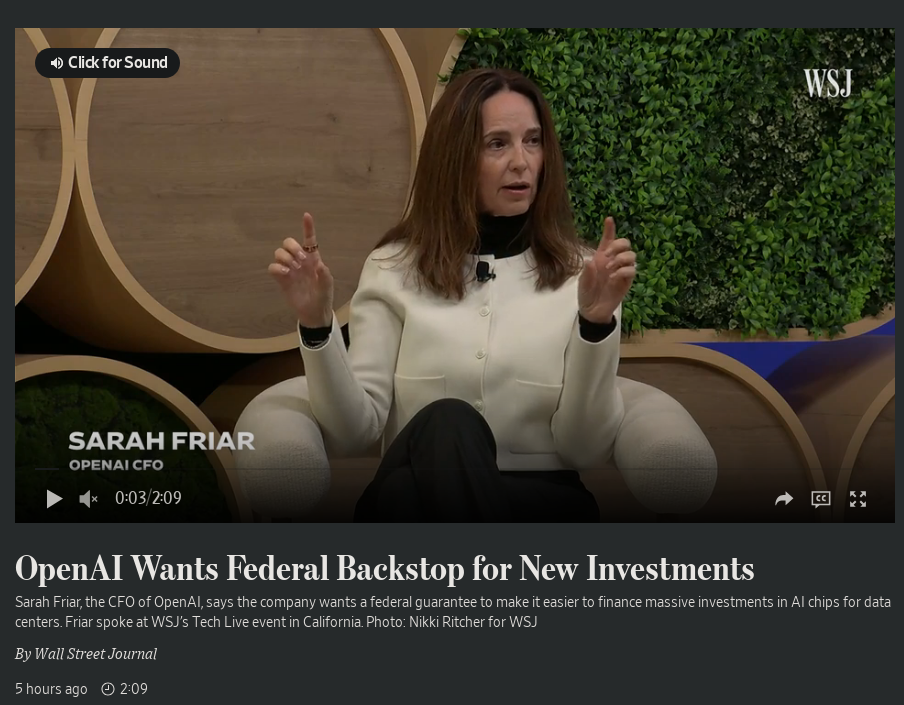904x705 pixels.
Task: Open the share arrow icon
Action: pyautogui.click(x=784, y=499)
